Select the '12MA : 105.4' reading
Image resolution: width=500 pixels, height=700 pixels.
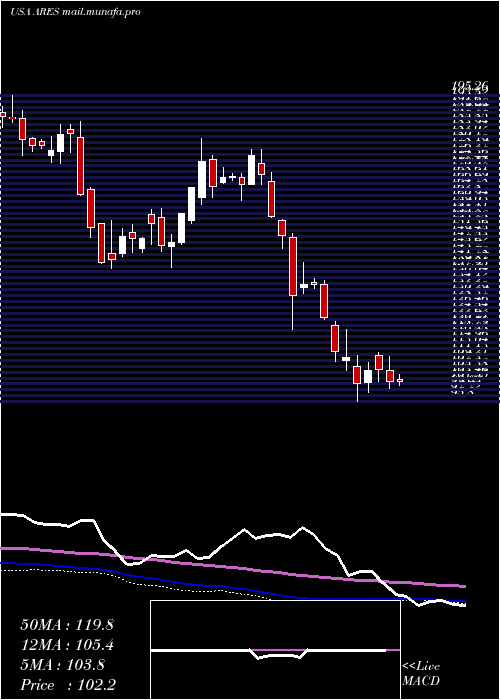67,645
